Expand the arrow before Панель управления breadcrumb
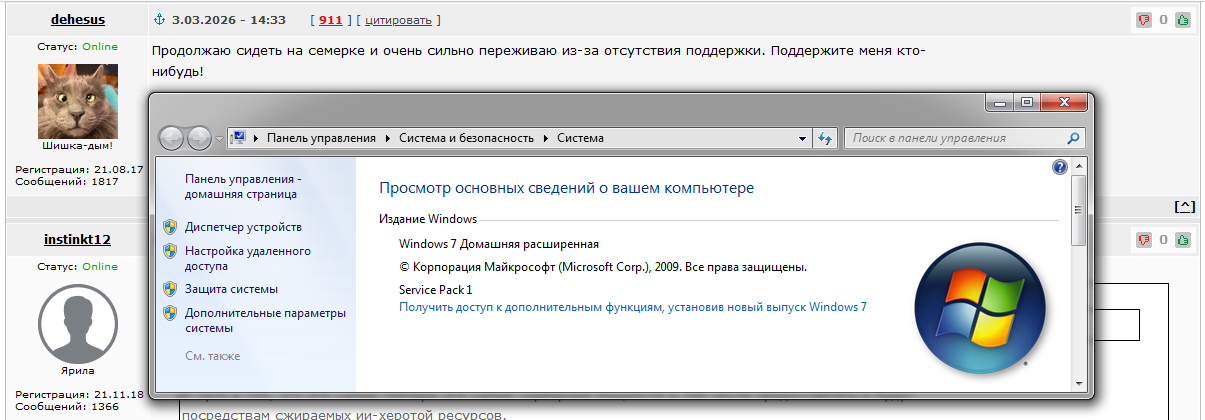The width and height of the screenshot is (1205, 420). pyautogui.click(x=258, y=138)
